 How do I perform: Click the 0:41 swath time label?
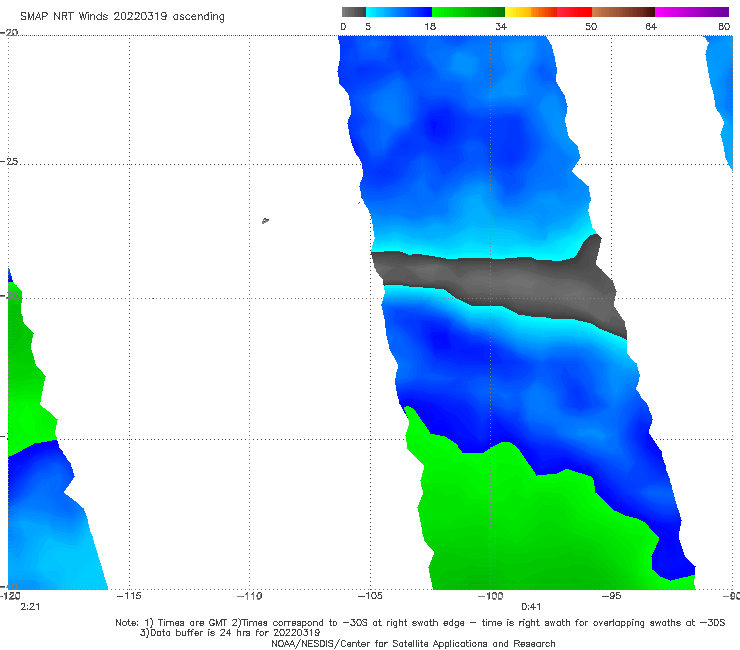[531, 607]
